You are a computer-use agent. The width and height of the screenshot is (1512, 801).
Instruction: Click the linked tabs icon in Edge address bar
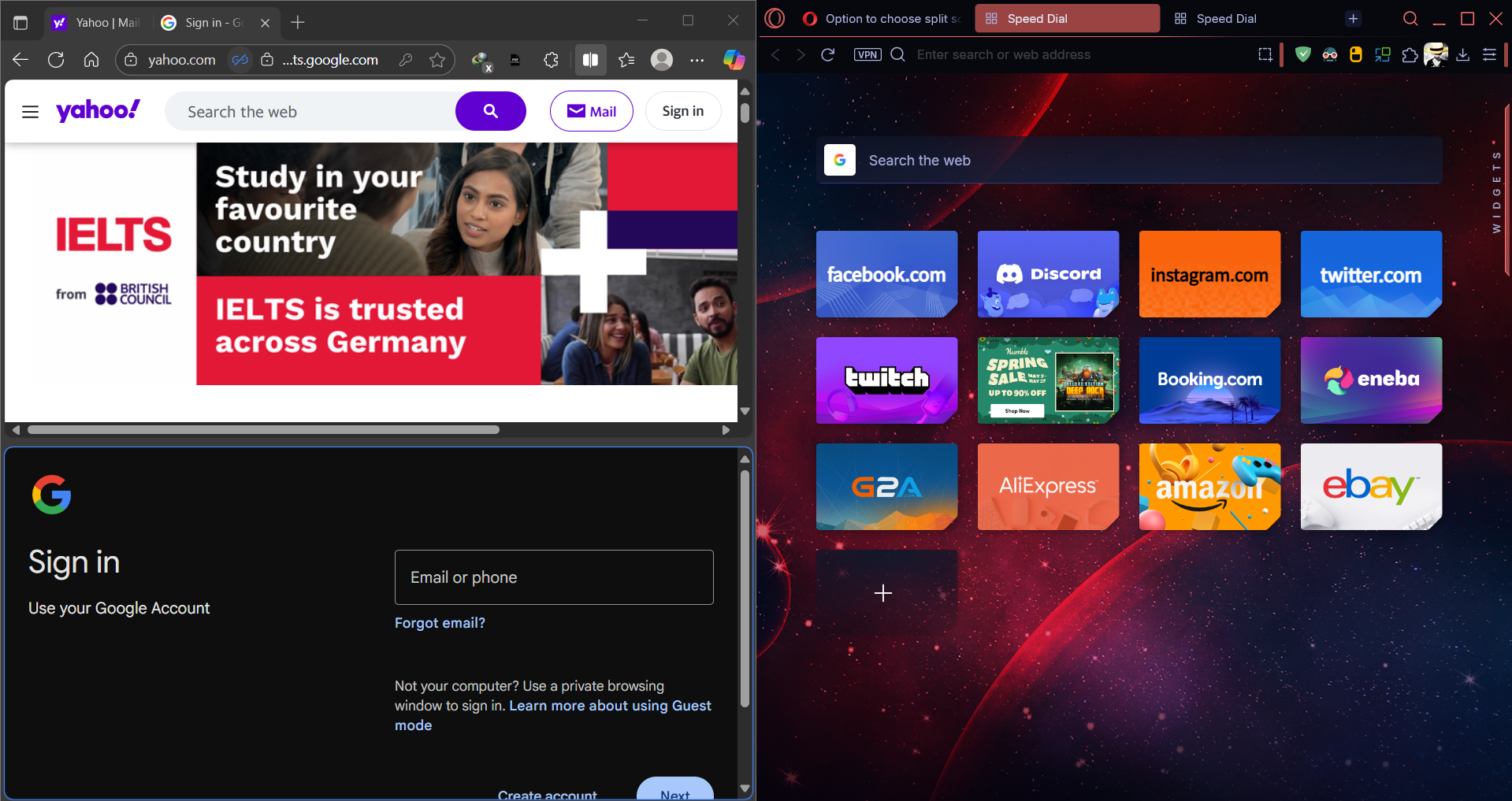(x=240, y=60)
